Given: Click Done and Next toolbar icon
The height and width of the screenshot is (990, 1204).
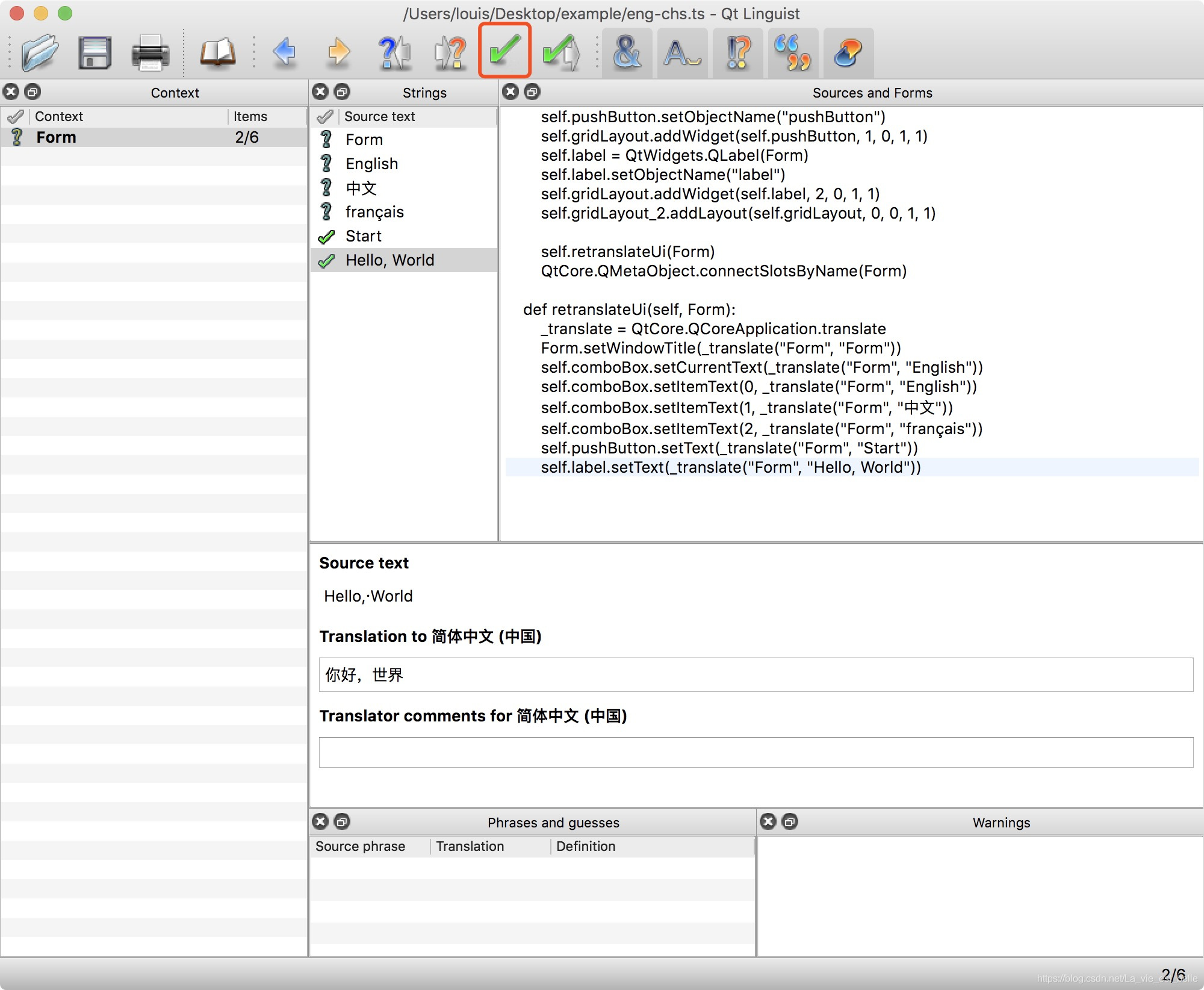Looking at the screenshot, I should click(560, 53).
